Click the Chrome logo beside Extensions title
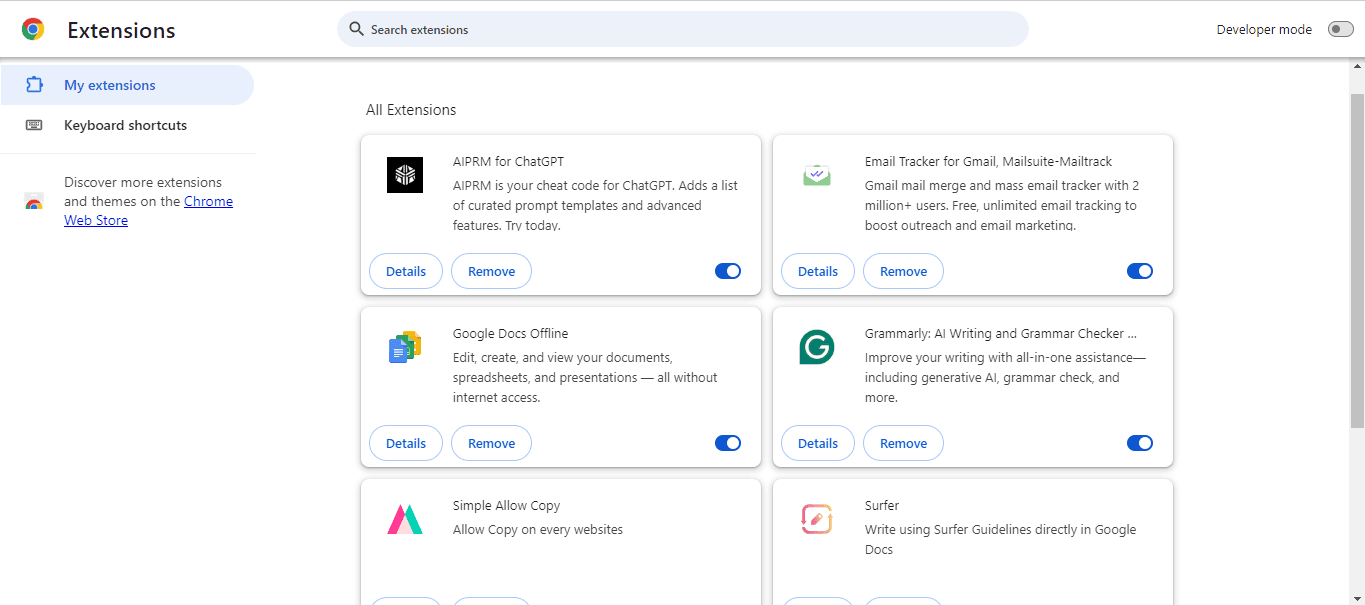This screenshot has height=605, width=1365. tap(33, 30)
